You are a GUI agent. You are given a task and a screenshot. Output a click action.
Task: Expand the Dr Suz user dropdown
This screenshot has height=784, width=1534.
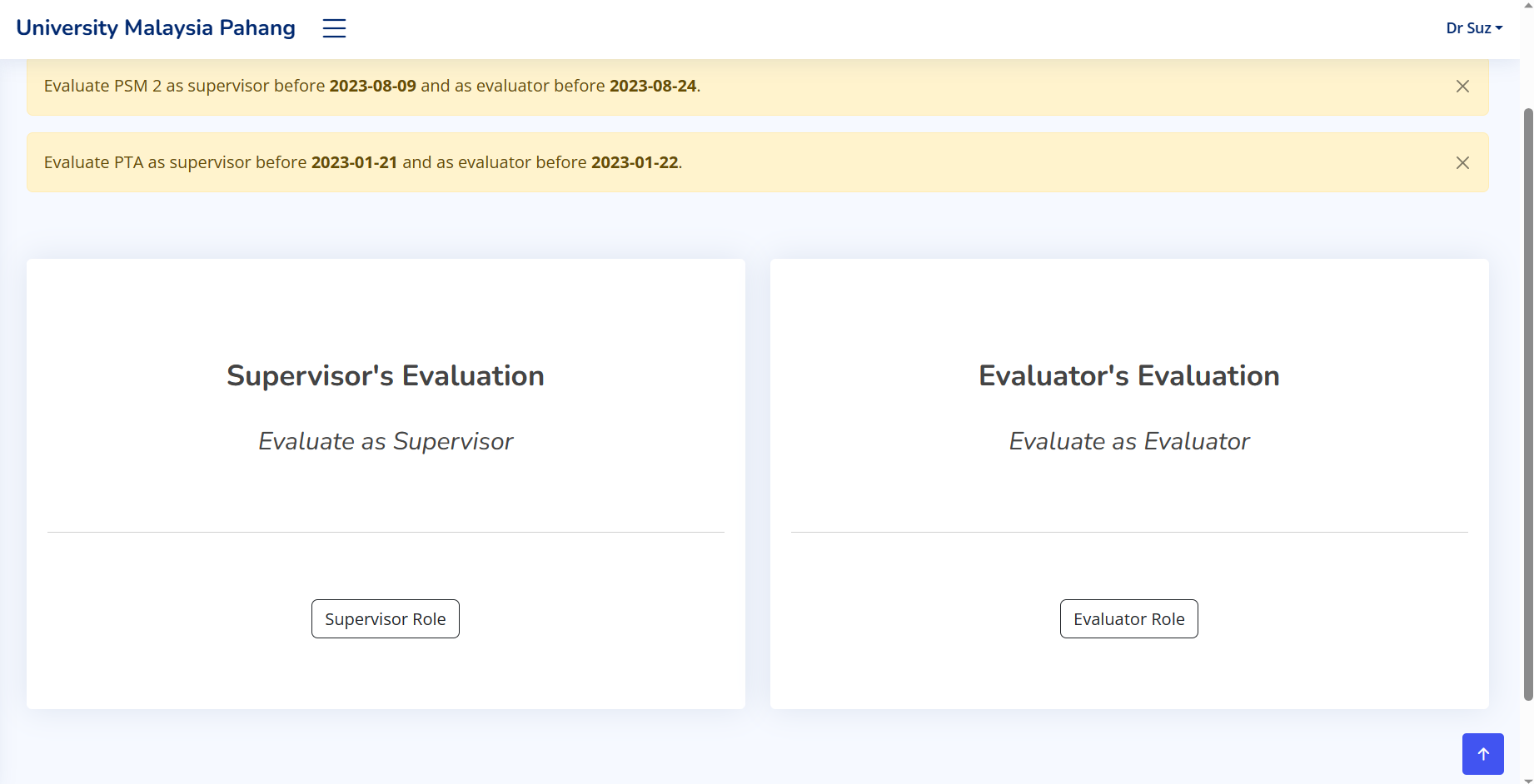click(x=1473, y=28)
